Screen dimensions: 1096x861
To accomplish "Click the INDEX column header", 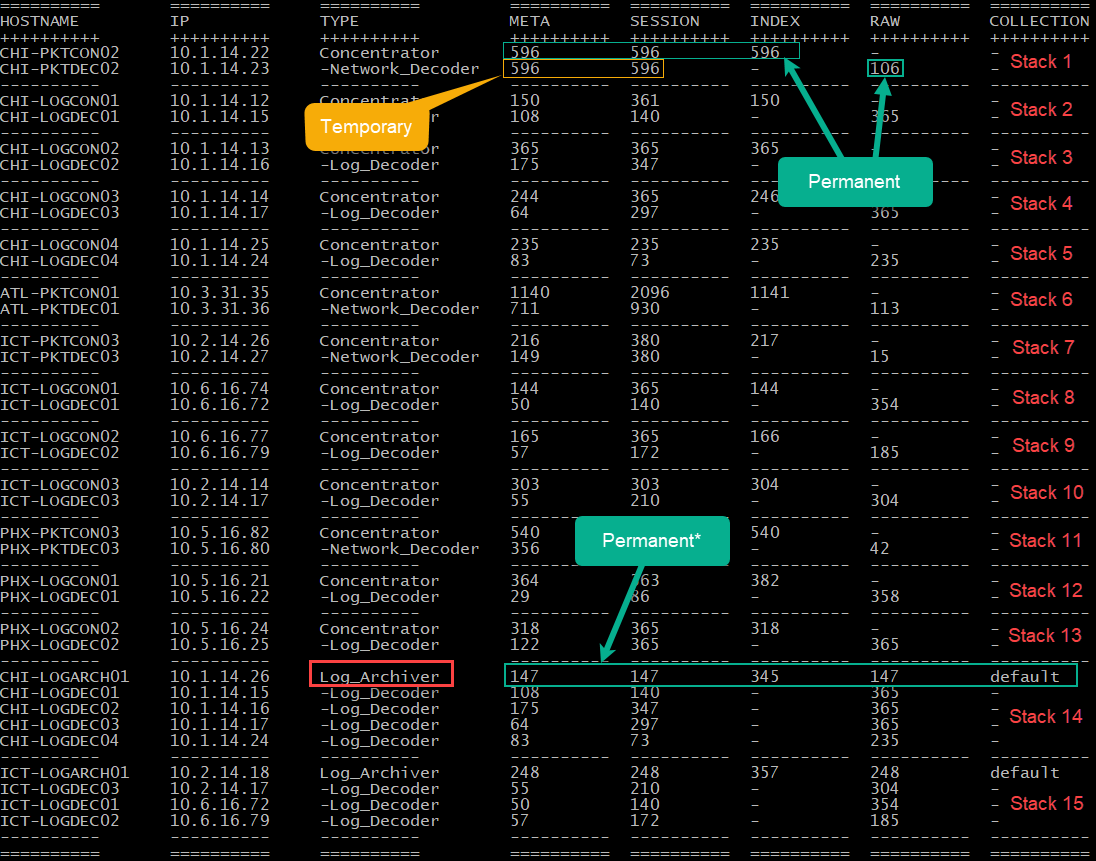I will pyautogui.click(x=774, y=21).
